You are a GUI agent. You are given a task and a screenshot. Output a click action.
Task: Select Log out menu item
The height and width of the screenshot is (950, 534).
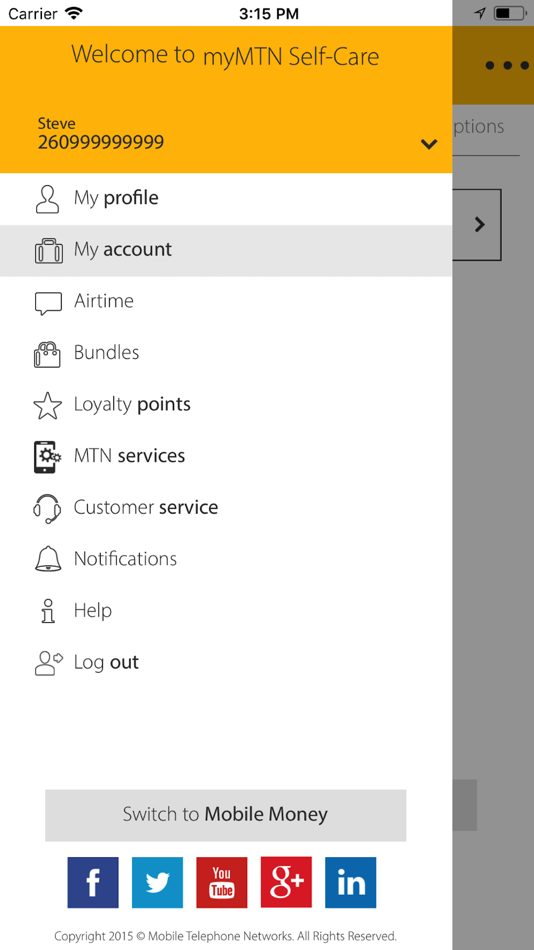click(226, 662)
